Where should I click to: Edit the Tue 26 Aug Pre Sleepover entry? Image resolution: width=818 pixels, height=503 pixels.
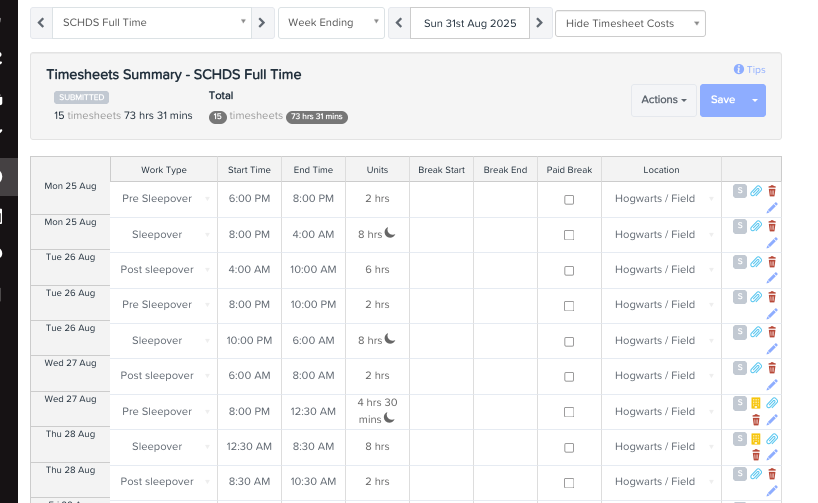point(772,314)
